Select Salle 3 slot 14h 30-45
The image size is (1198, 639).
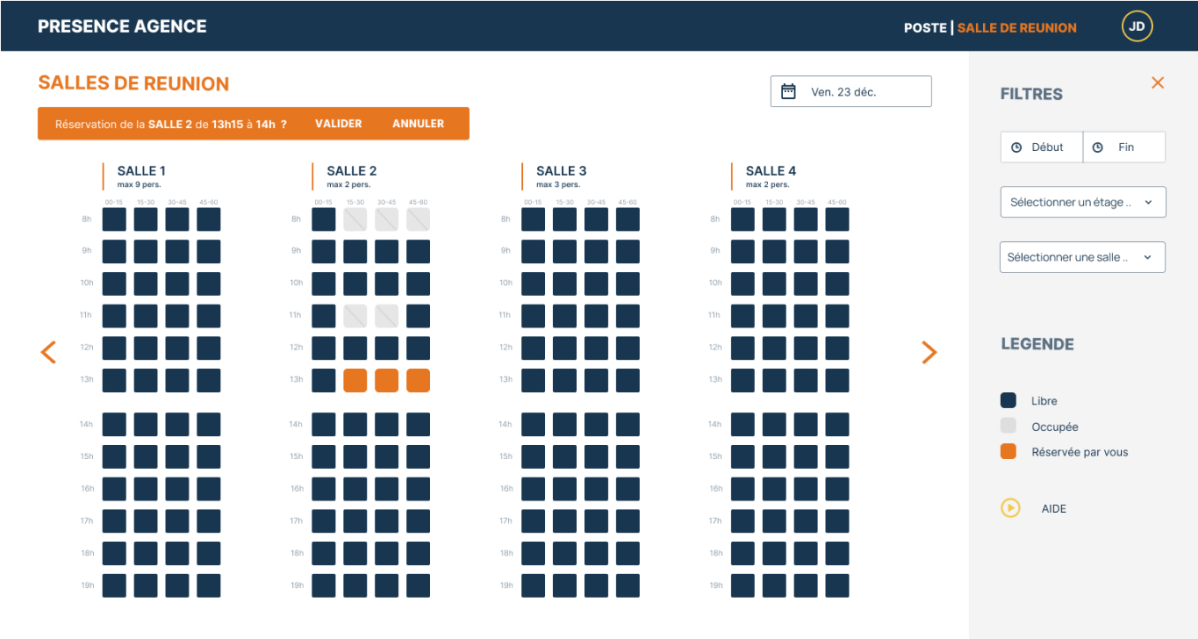point(596,425)
